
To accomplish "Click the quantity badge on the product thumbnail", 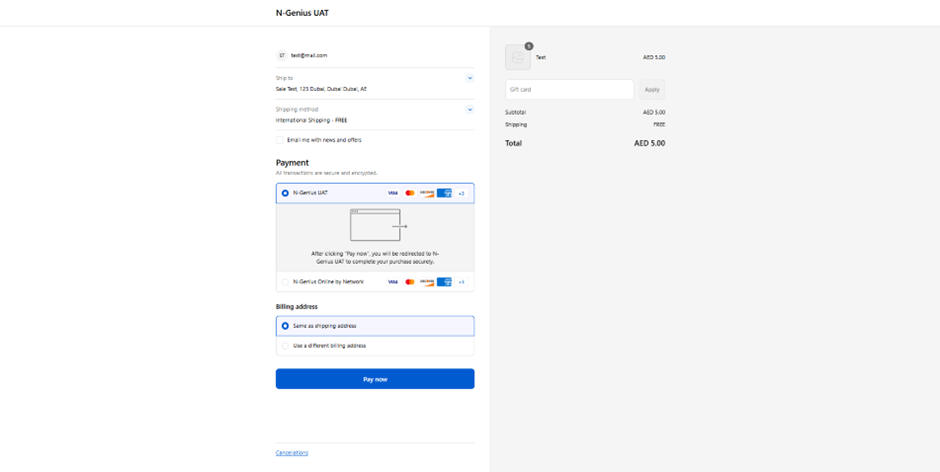I will (529, 46).
